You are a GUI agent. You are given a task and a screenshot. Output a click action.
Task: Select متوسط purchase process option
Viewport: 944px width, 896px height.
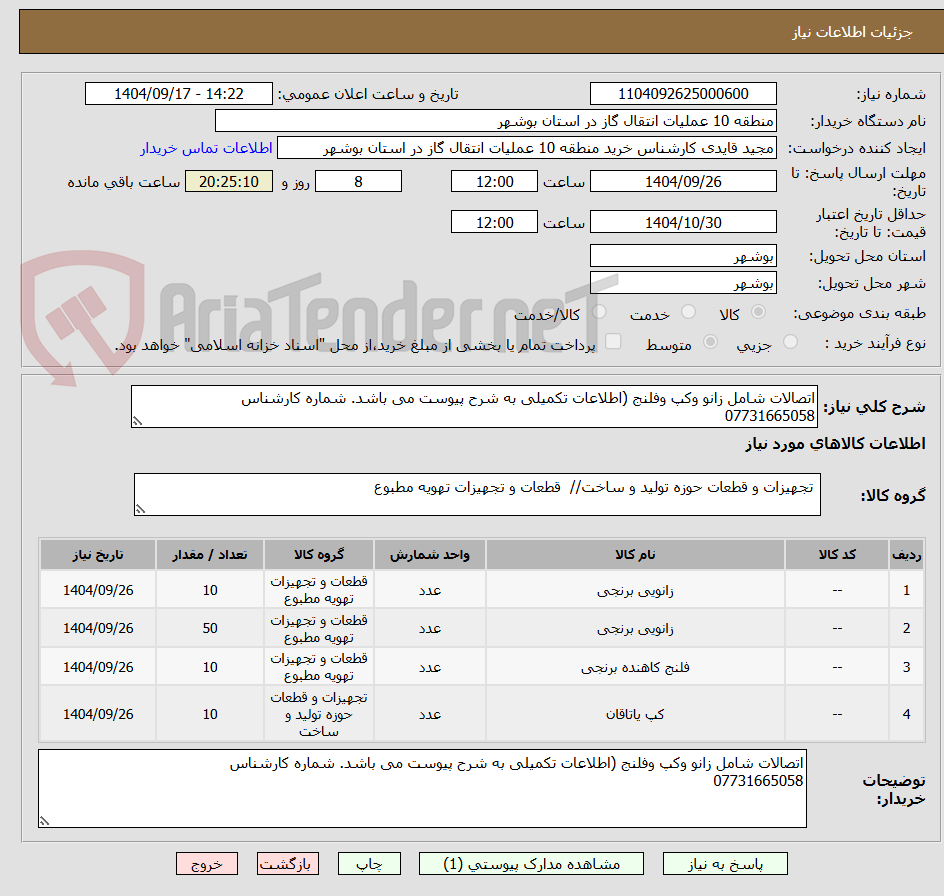coord(710,340)
